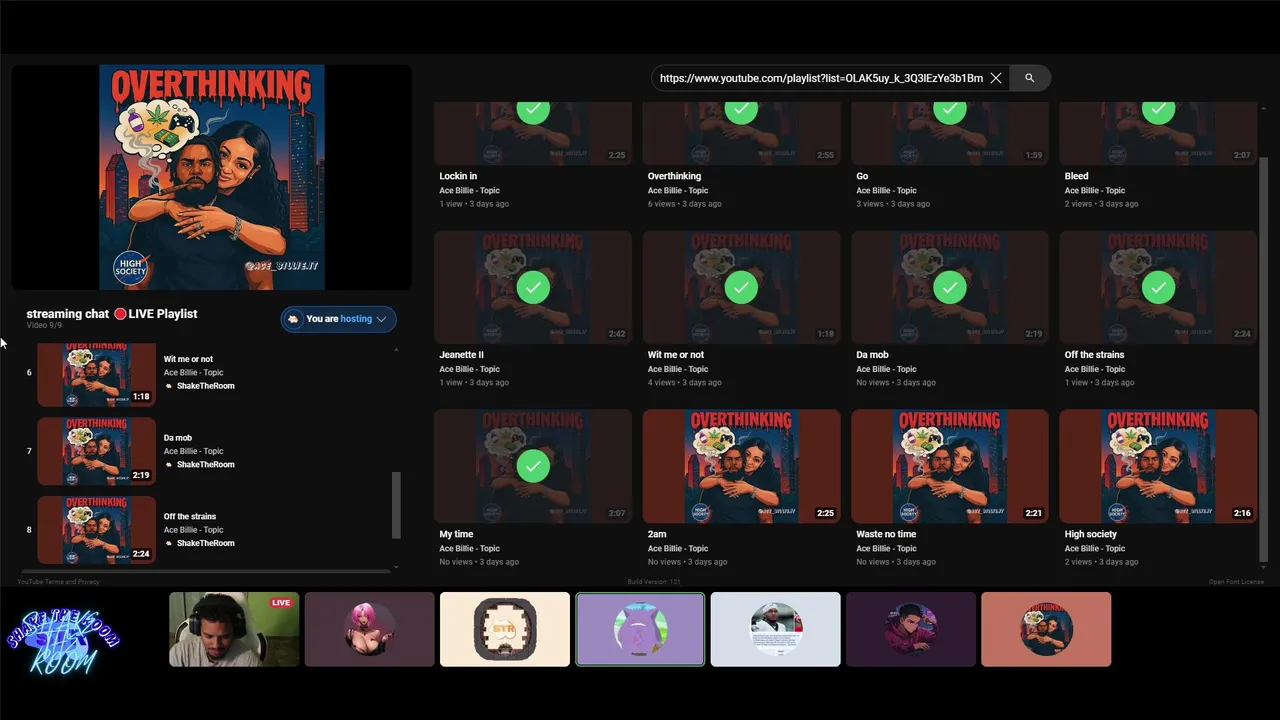Click the queue list vertical scrollbar thumb
Viewport: 1280px width, 720px height.
click(x=396, y=505)
